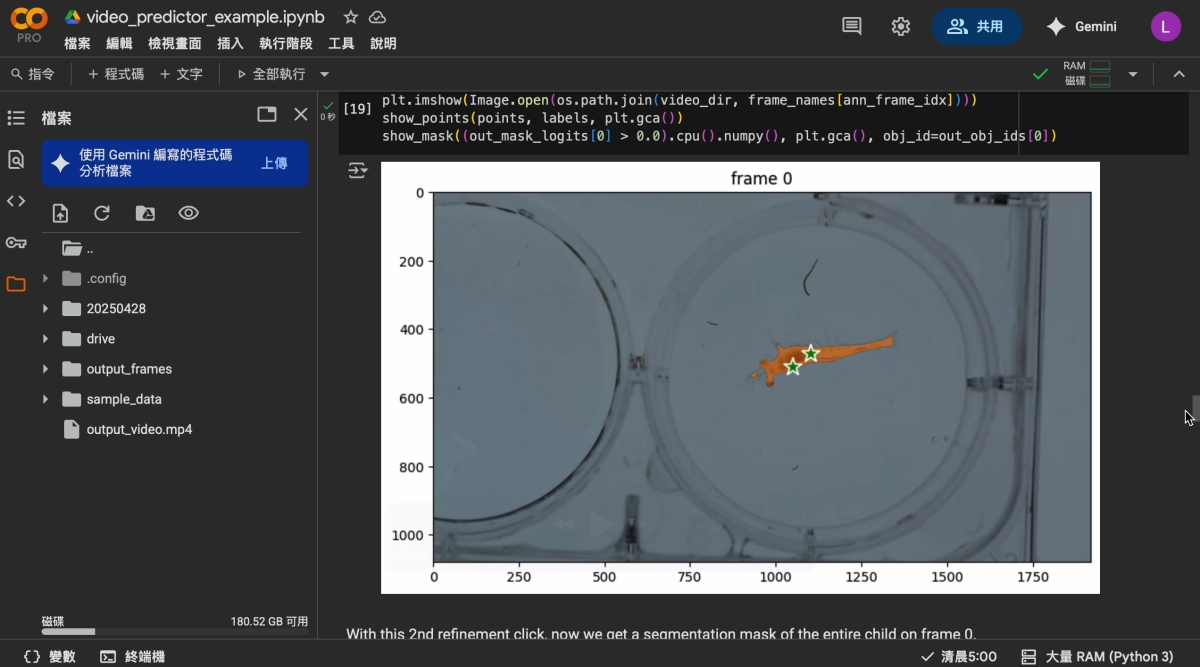The image size is (1200, 667).
Task: Click the mount Google Drive icon
Action: pyautogui.click(x=145, y=213)
